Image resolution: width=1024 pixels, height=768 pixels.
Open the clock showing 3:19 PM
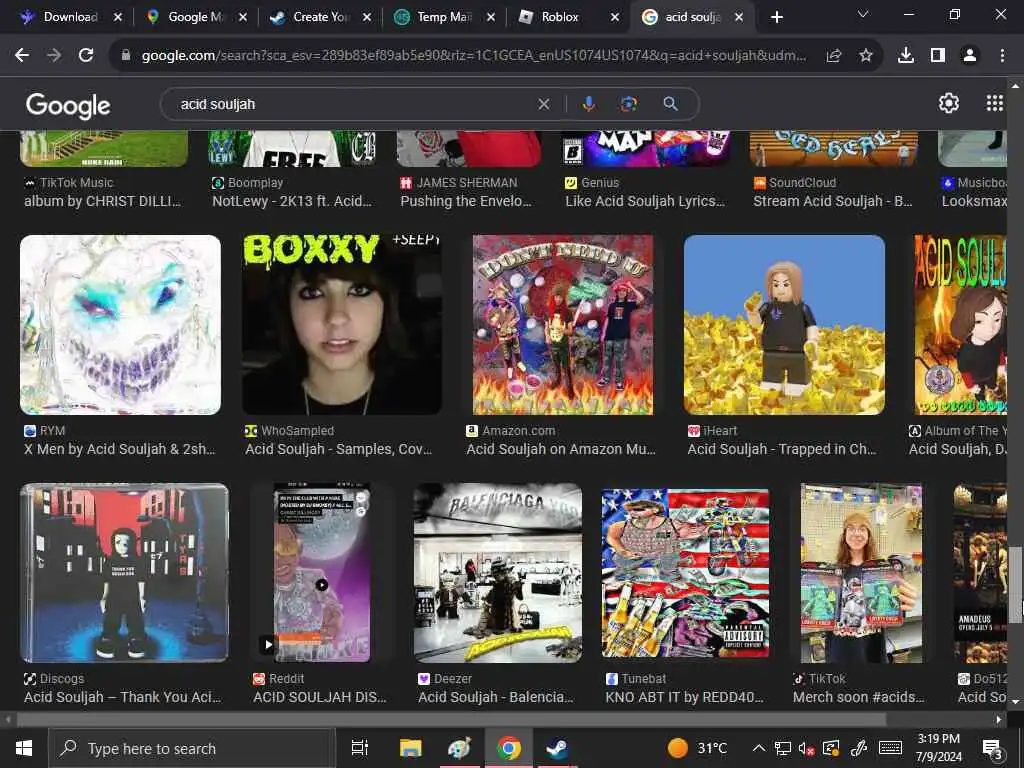[938, 748]
